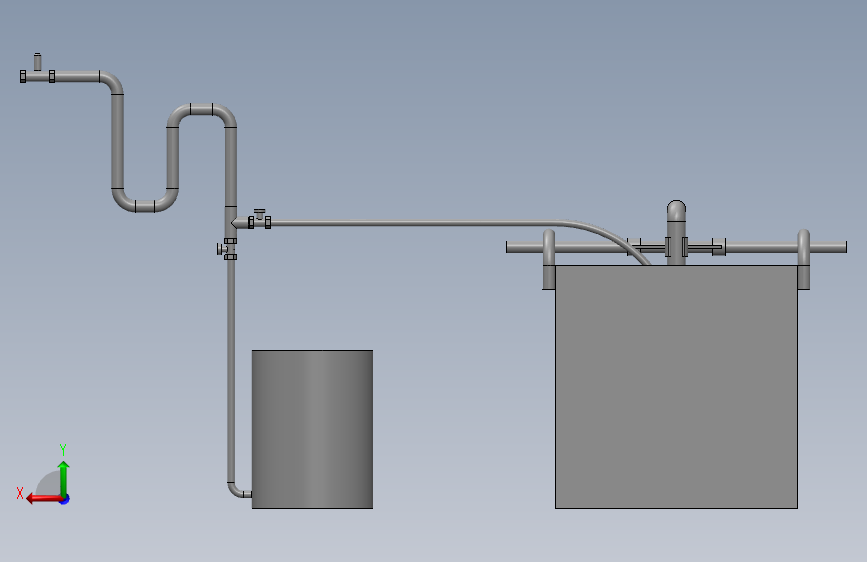This screenshot has width=867, height=562.
Task: Select the right hook bracket on the large tank
Action: tap(803, 259)
